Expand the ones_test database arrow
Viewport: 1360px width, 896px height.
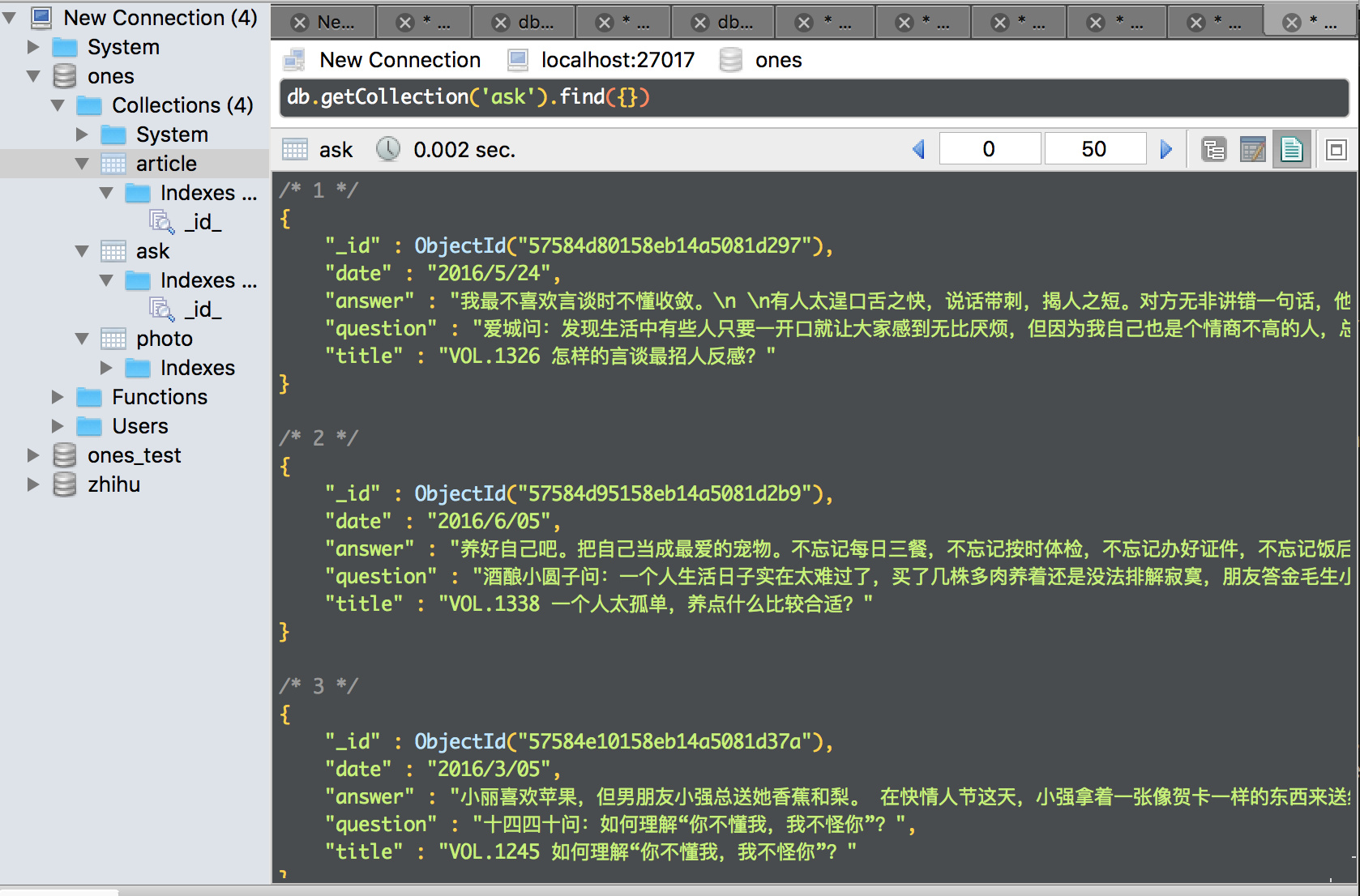pos(33,455)
